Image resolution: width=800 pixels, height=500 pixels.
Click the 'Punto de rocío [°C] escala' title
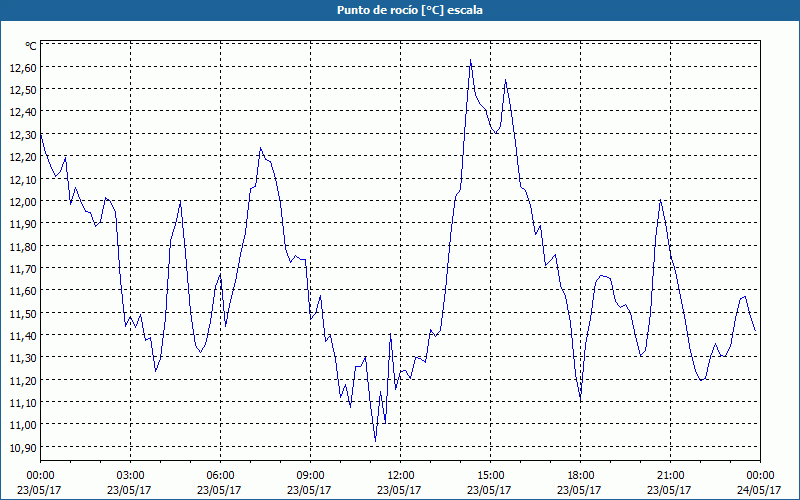pos(410,10)
